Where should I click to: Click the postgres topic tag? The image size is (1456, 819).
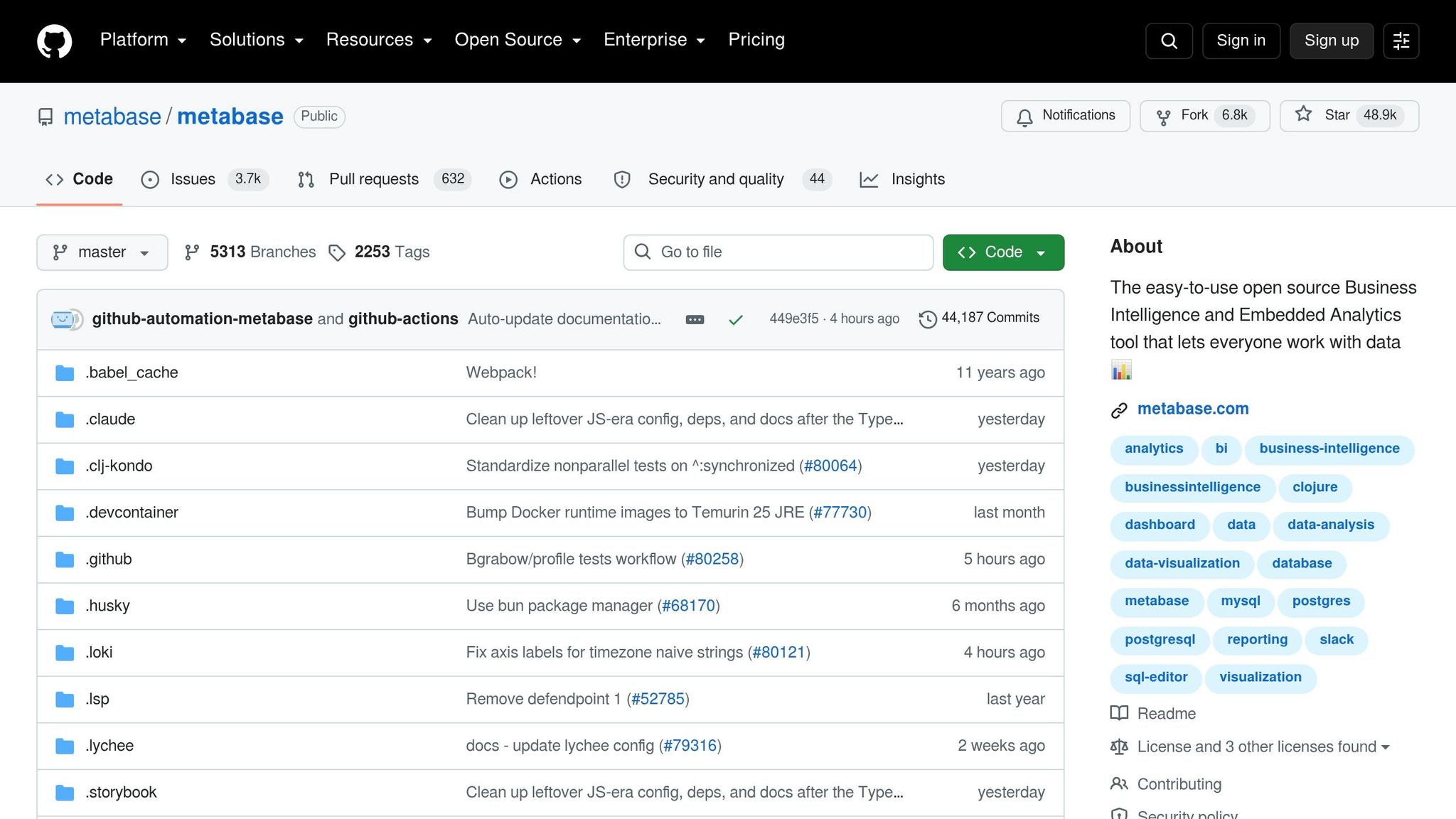1321,601
